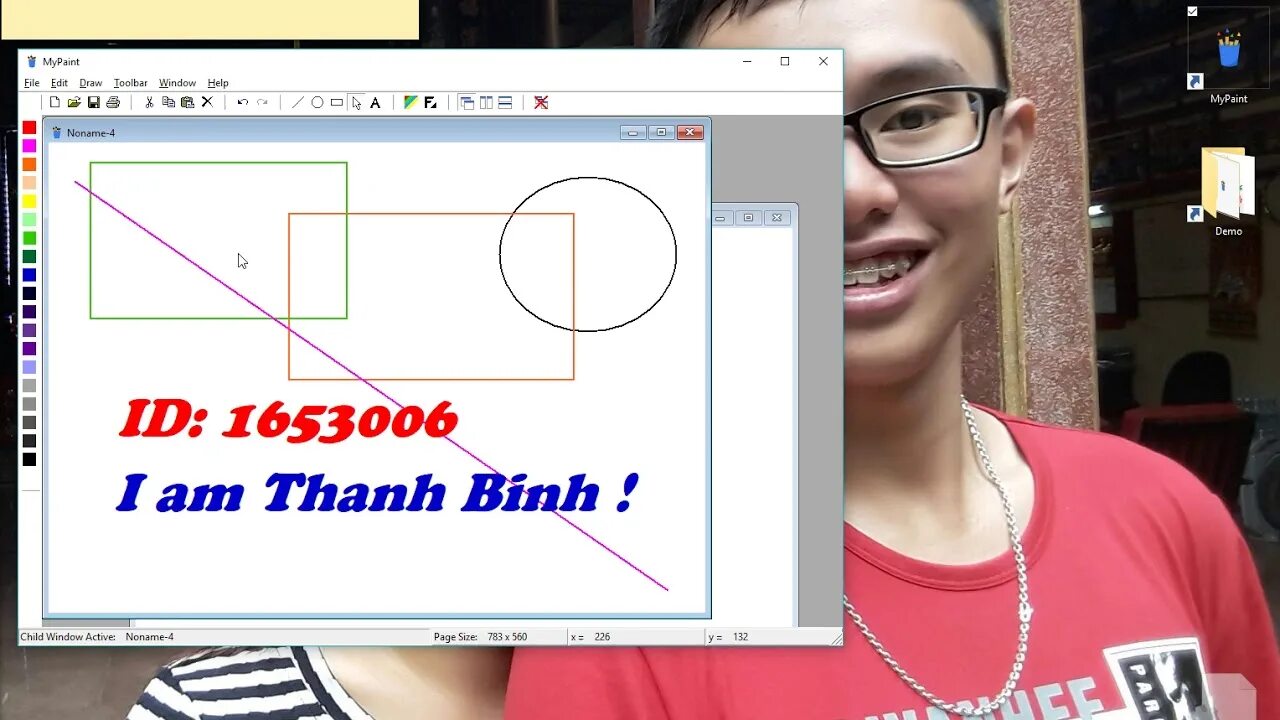This screenshot has height=720, width=1280.
Task: Cascade child windows using toolbar icon
Action: click(466, 102)
